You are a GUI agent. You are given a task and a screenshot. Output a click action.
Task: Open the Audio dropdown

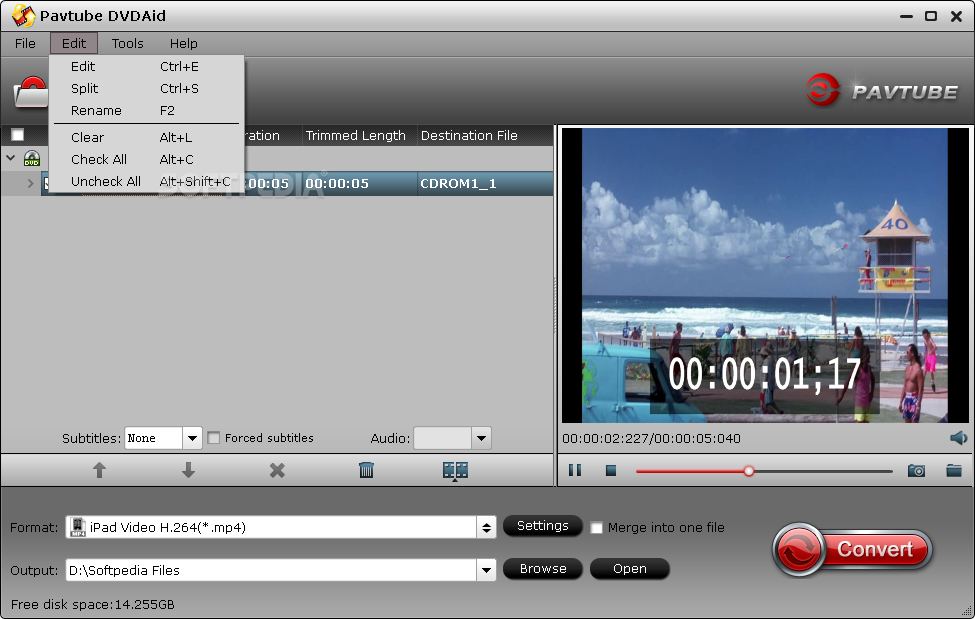pyautogui.click(x=481, y=438)
